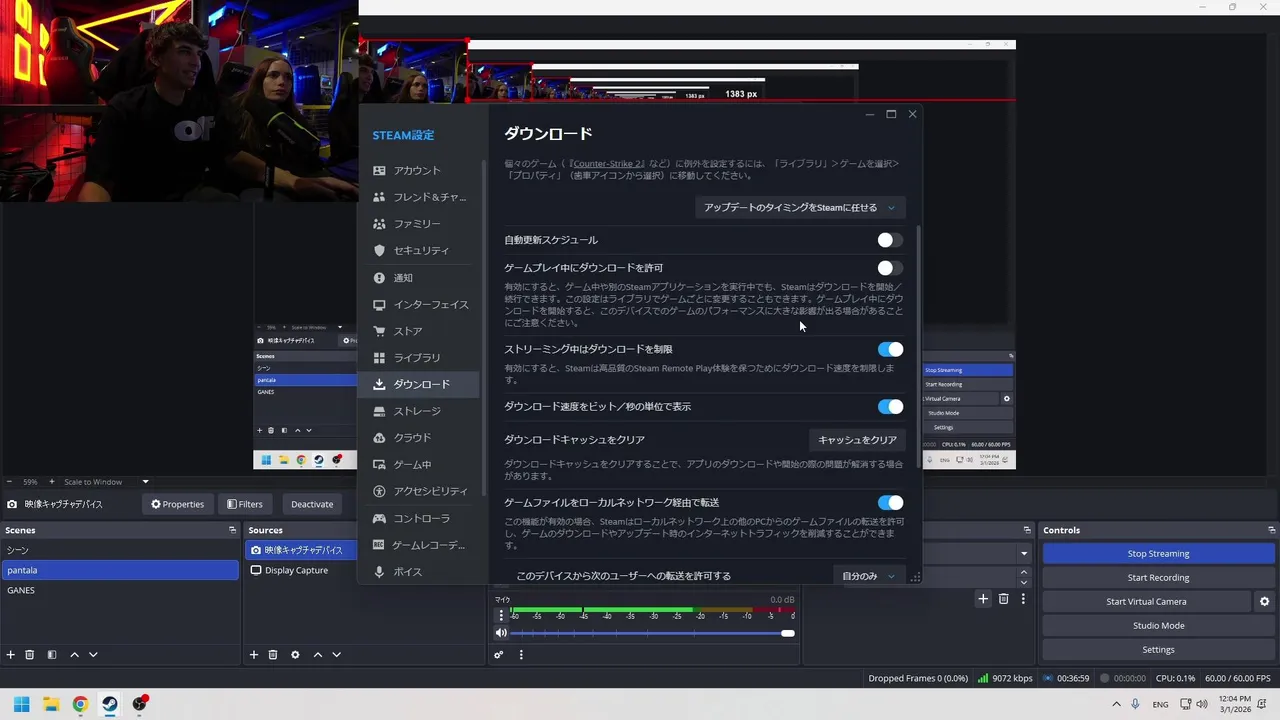Image resolution: width=1280 pixels, height=720 pixels.
Task: Switch to the ファミリー settings section
Action: click(418, 224)
